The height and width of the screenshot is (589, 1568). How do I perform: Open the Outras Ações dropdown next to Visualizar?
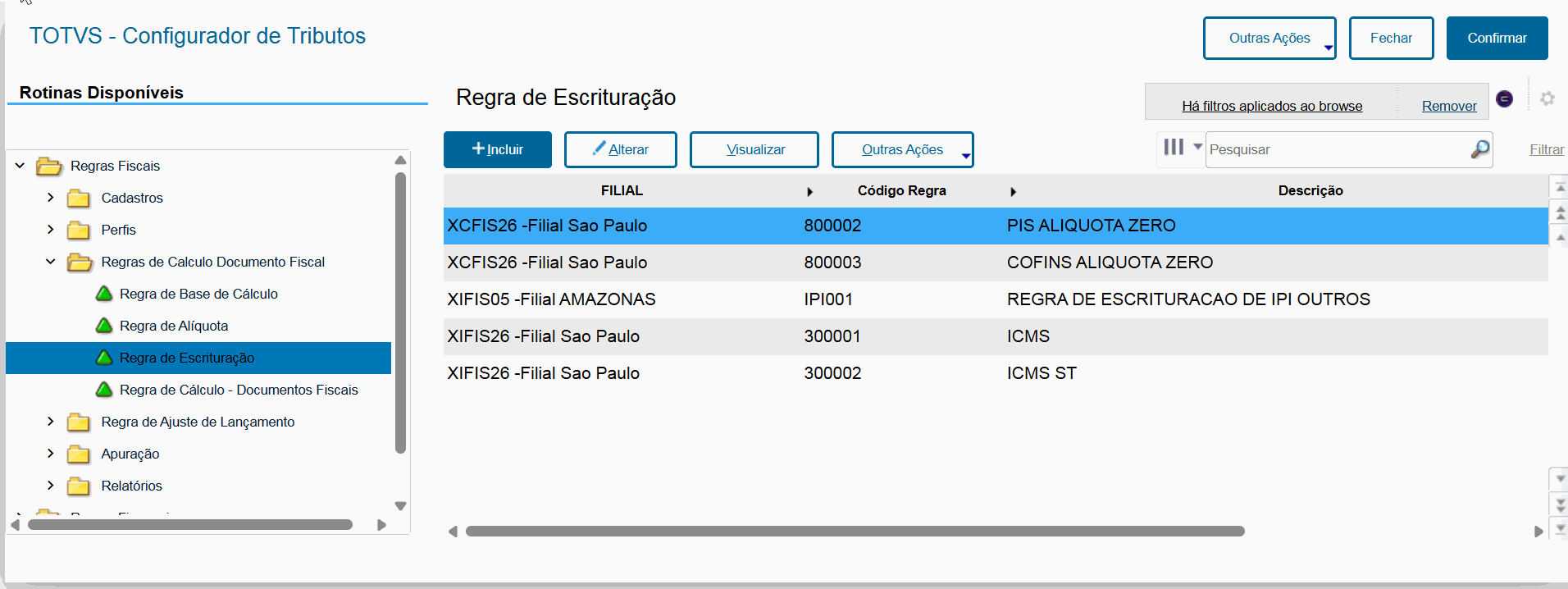coord(902,149)
